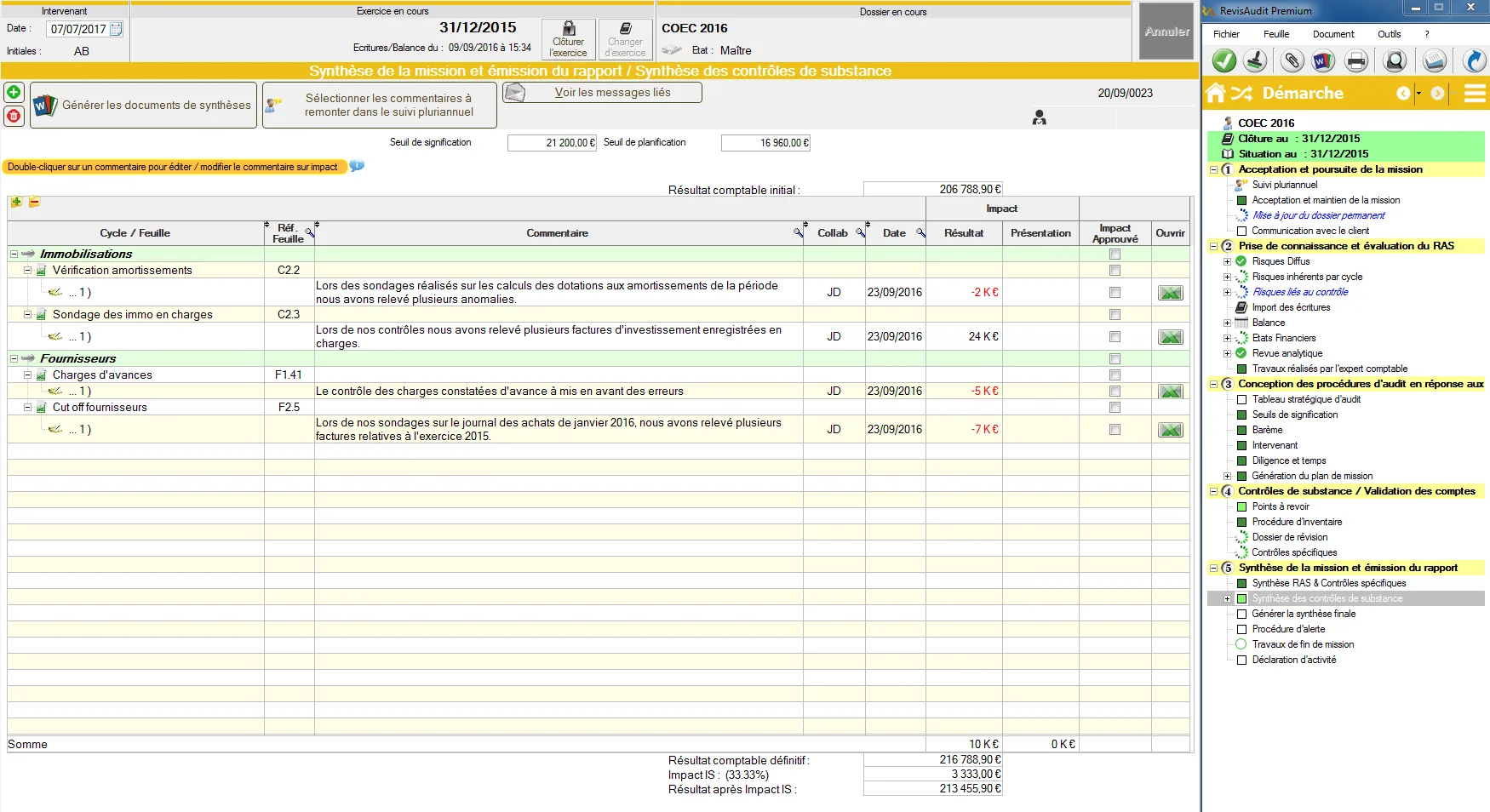
Task: Click Sélectionner les commentaires à remonter button
Action: coord(380,105)
